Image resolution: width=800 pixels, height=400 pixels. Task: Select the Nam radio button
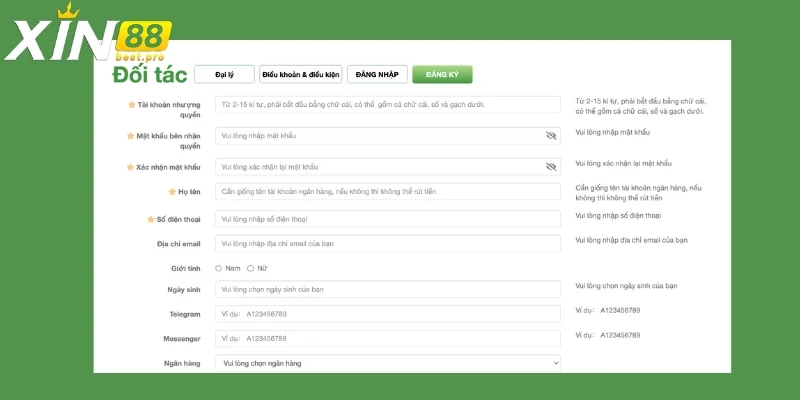click(x=219, y=268)
